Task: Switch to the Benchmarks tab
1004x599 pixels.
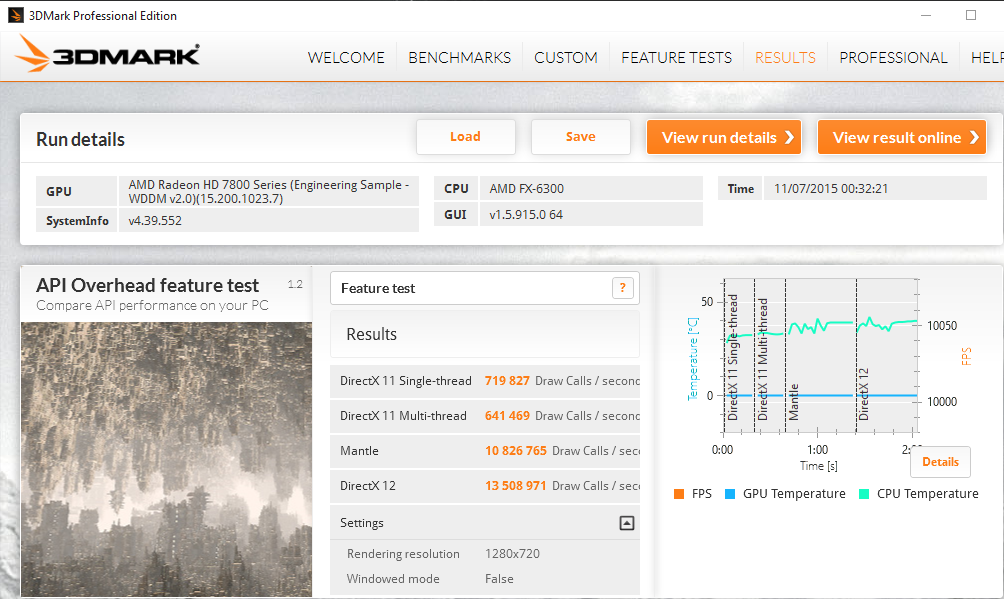Action: point(459,57)
